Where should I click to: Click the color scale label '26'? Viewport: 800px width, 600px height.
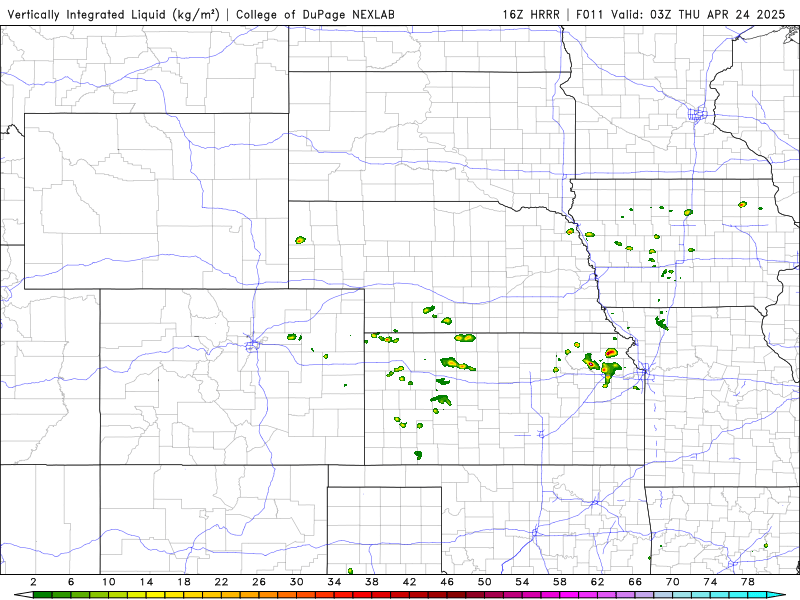tap(259, 582)
